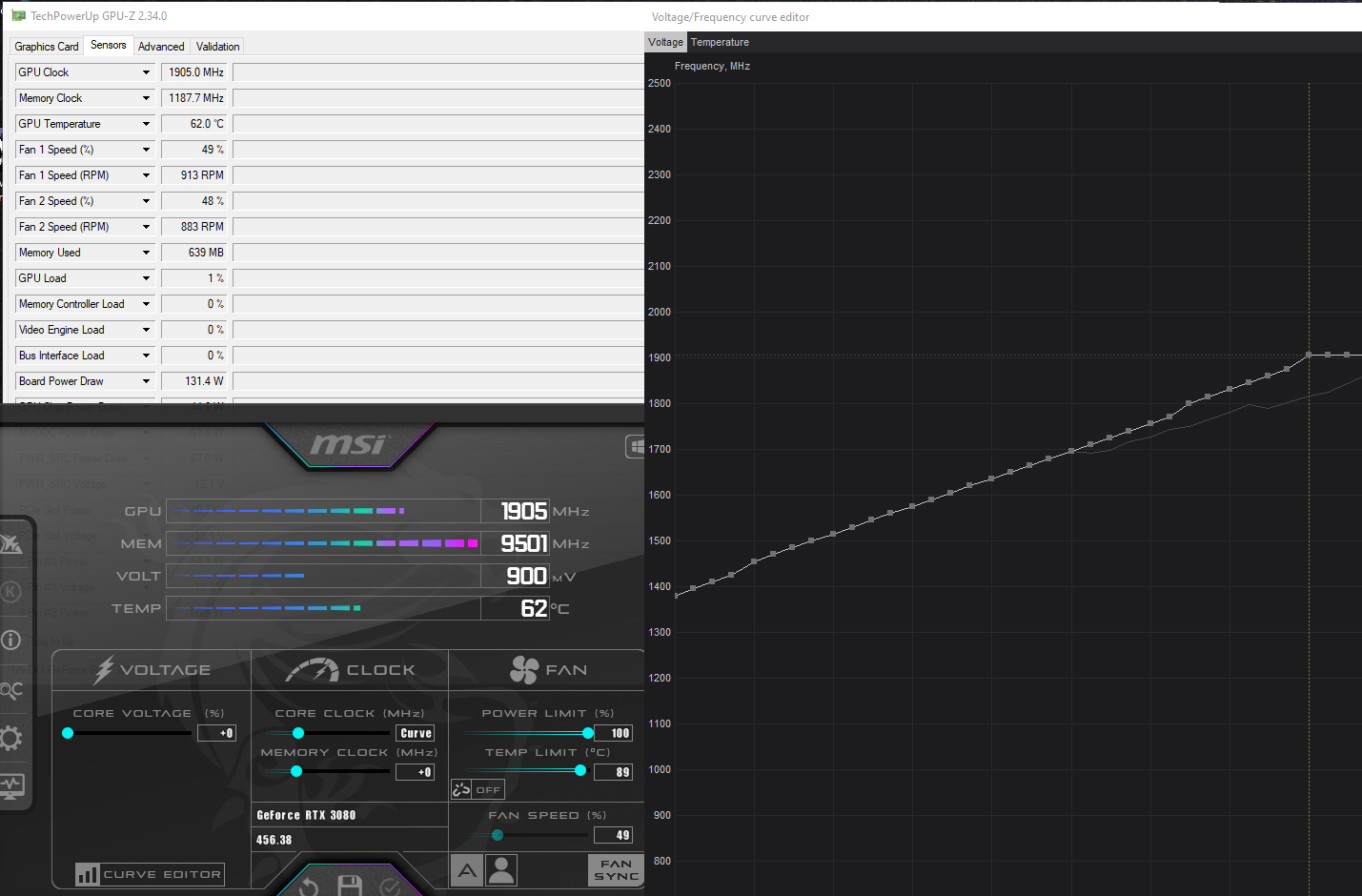Viewport: 1362px width, 896px height.
Task: Click the Curve value box for core clock
Action: pos(416,733)
